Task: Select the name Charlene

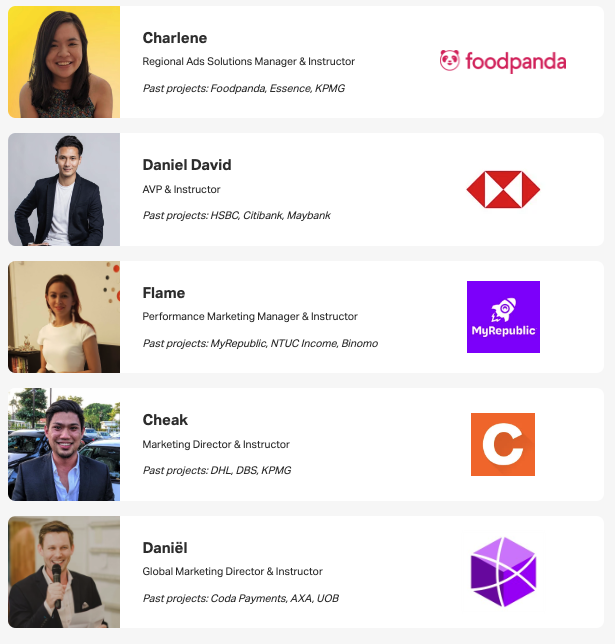Action: pos(175,38)
